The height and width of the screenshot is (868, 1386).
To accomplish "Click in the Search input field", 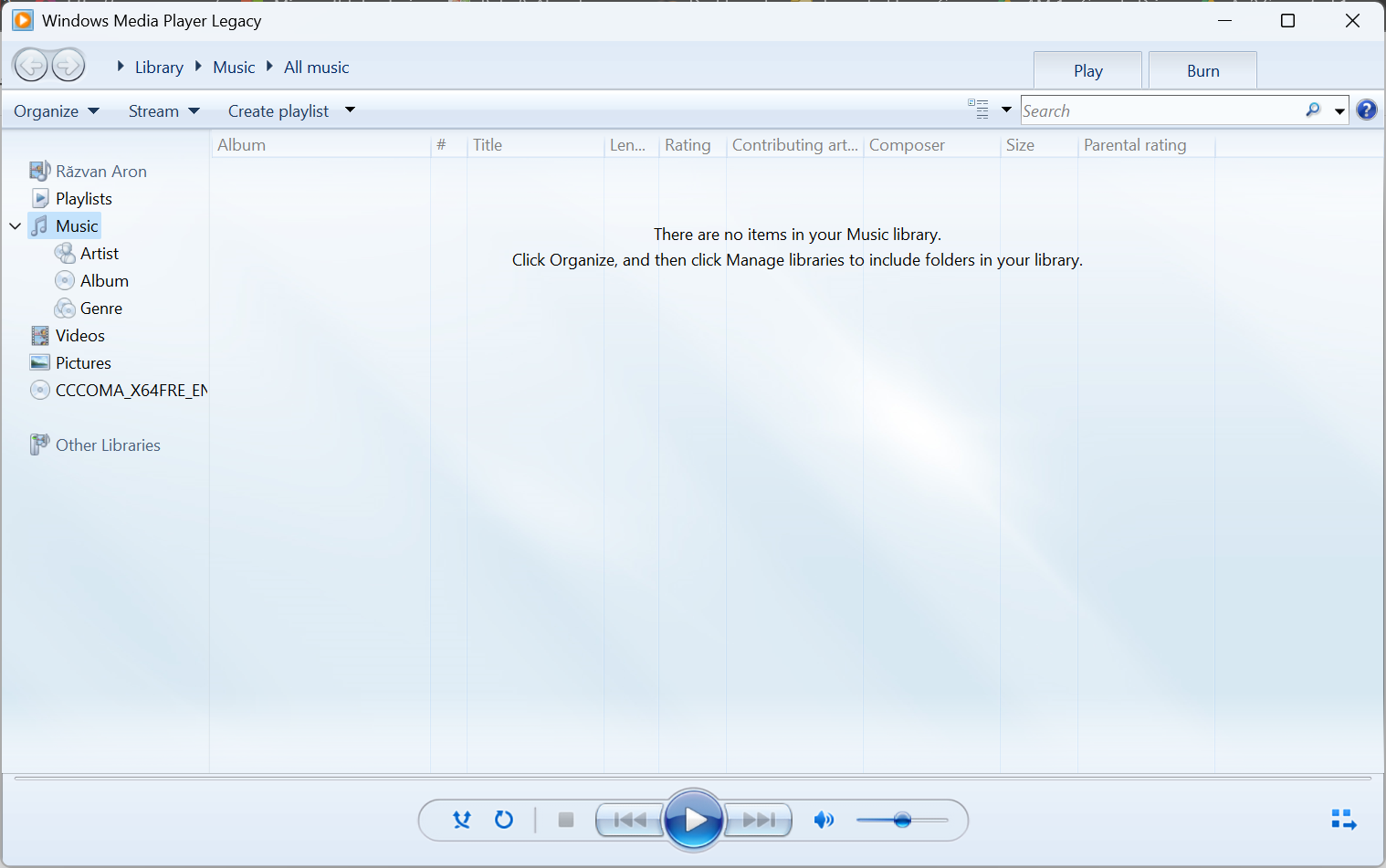I will pyautogui.click(x=1161, y=110).
